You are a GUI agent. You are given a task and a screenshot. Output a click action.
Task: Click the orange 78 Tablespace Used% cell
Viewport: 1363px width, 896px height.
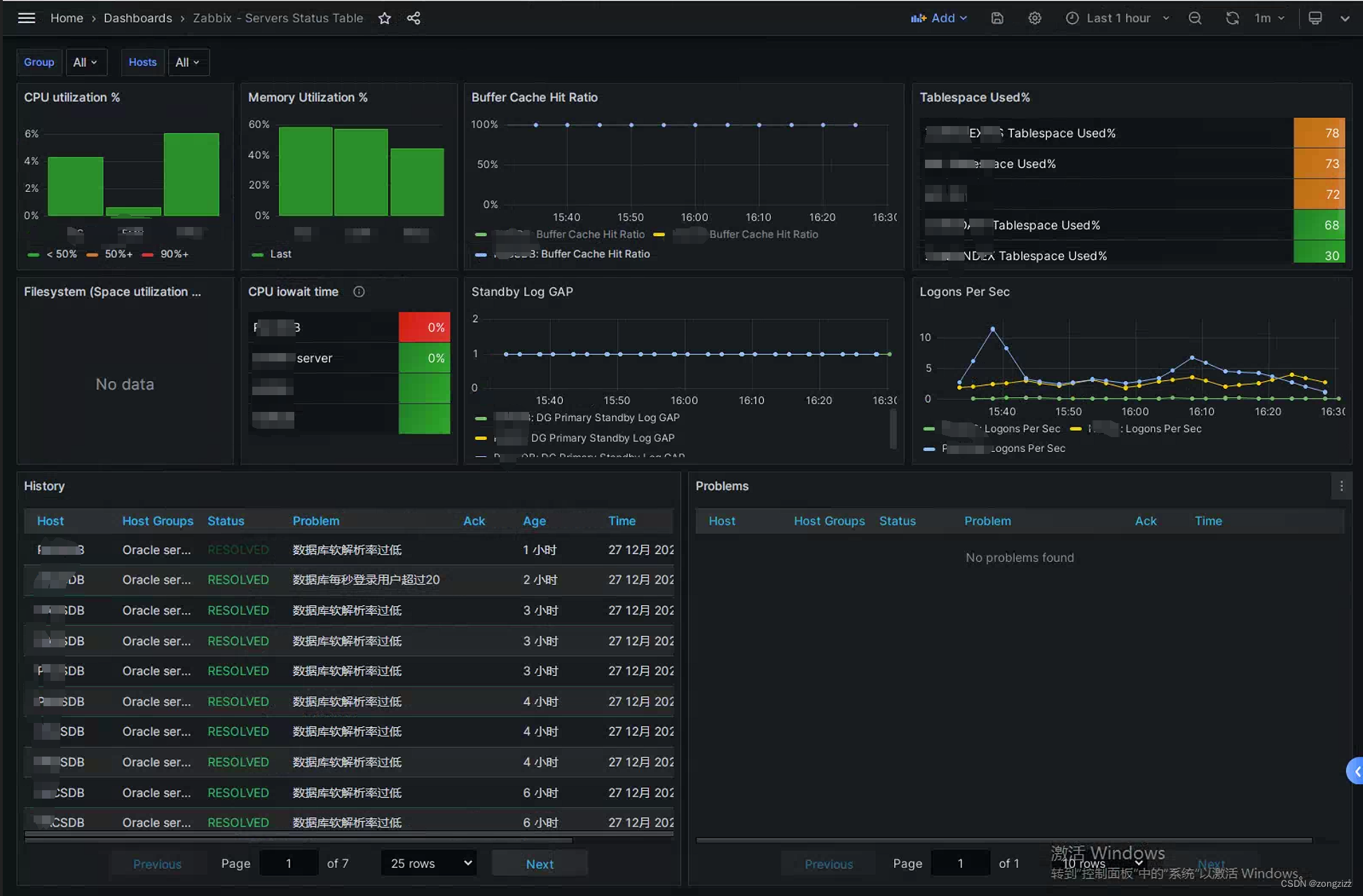click(1319, 133)
